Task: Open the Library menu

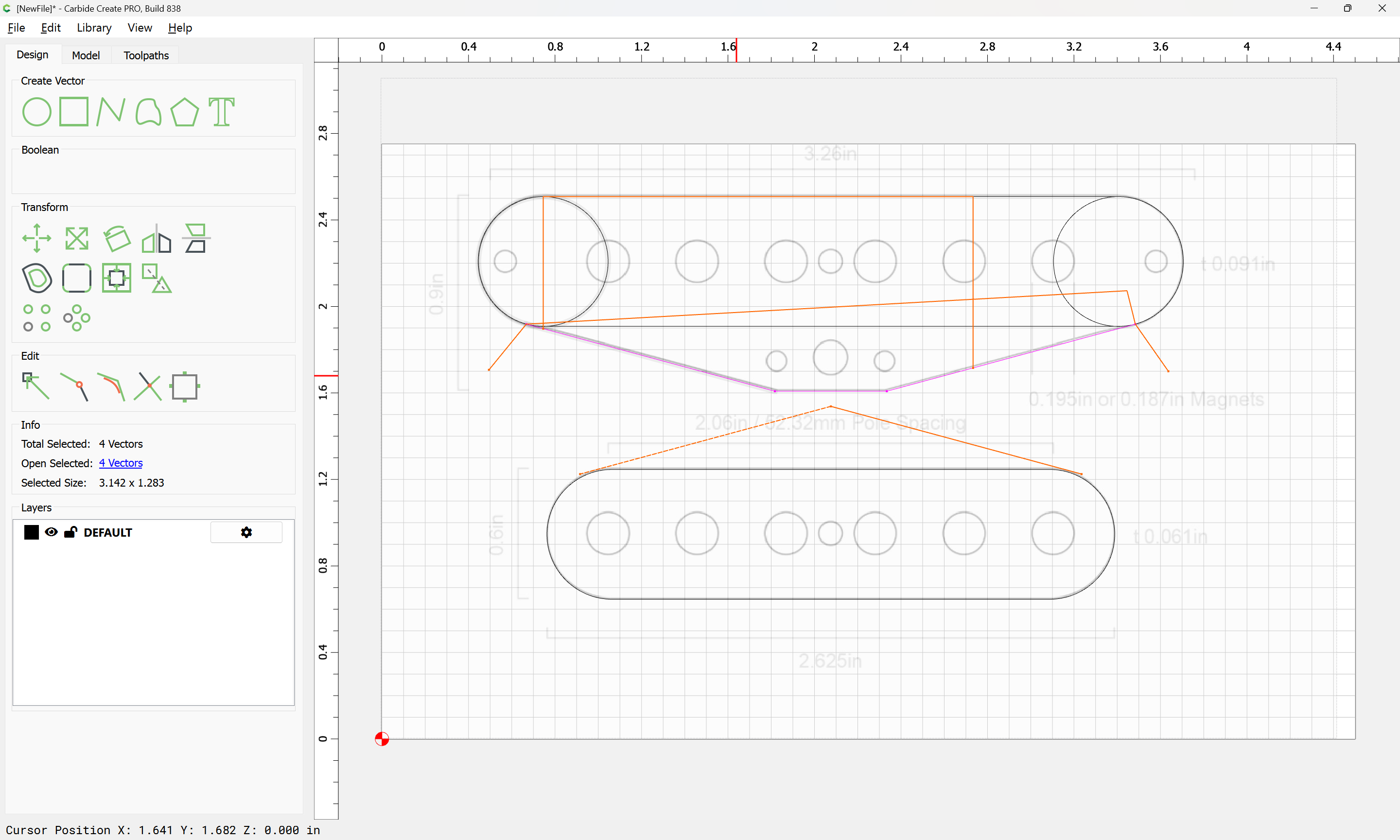Action: tap(94, 28)
